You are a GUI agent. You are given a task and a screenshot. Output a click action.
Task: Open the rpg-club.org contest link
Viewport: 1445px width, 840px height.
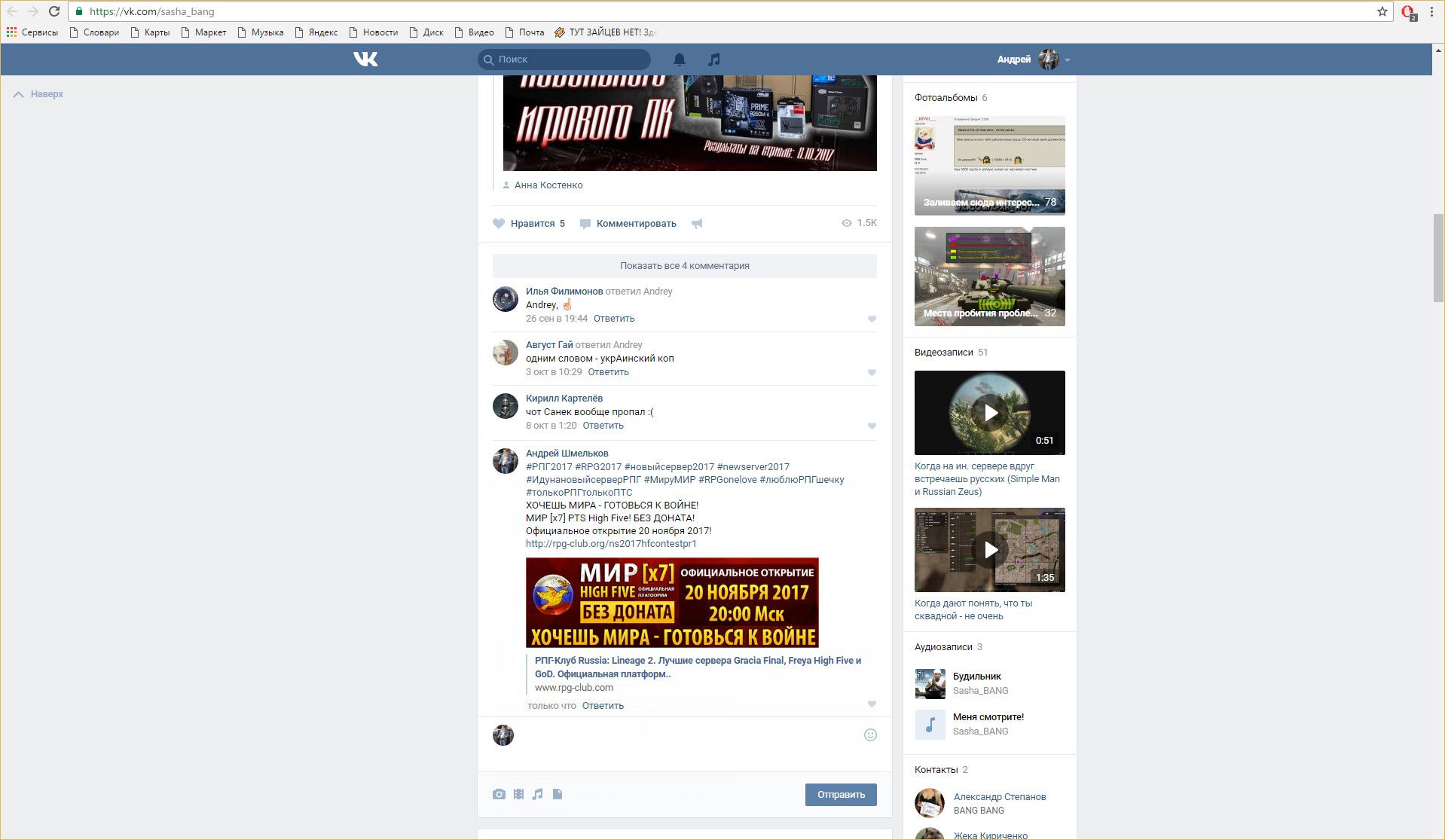click(611, 543)
